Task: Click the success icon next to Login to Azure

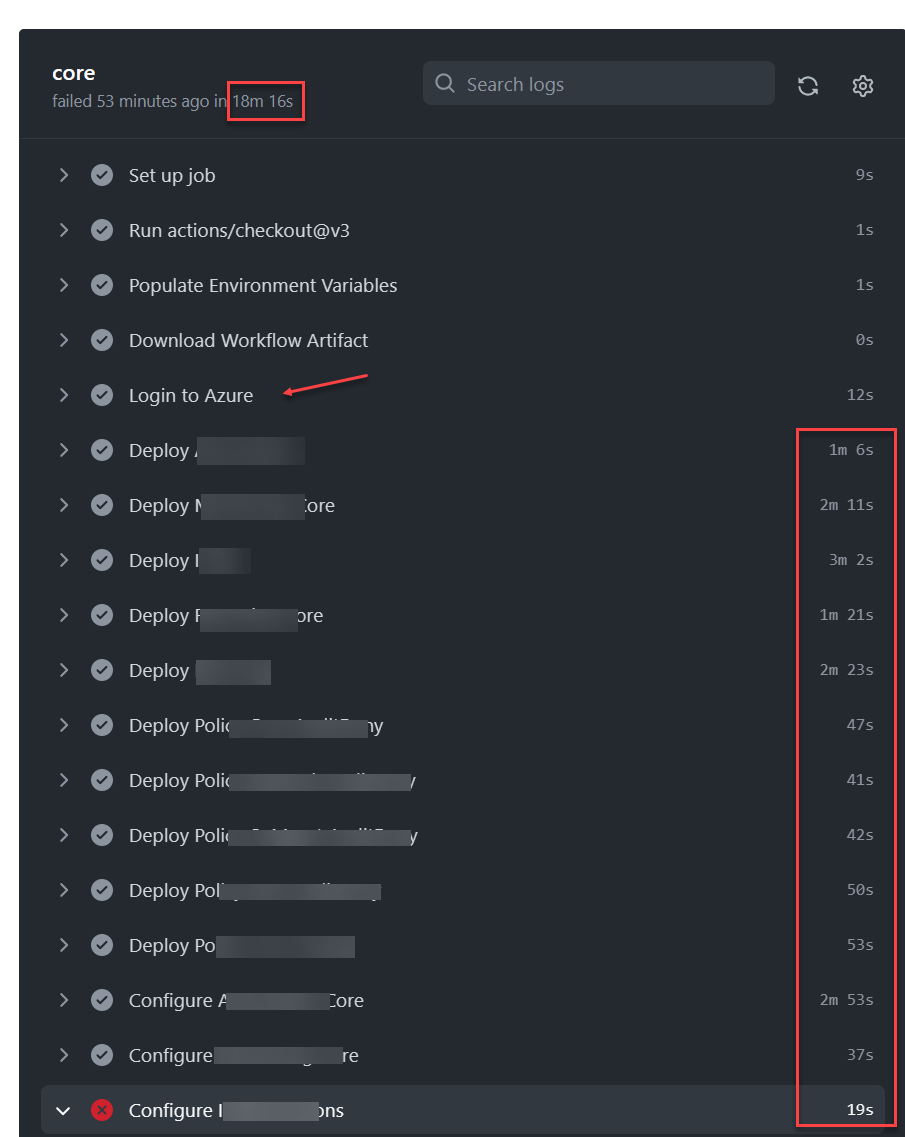Action: 101,394
